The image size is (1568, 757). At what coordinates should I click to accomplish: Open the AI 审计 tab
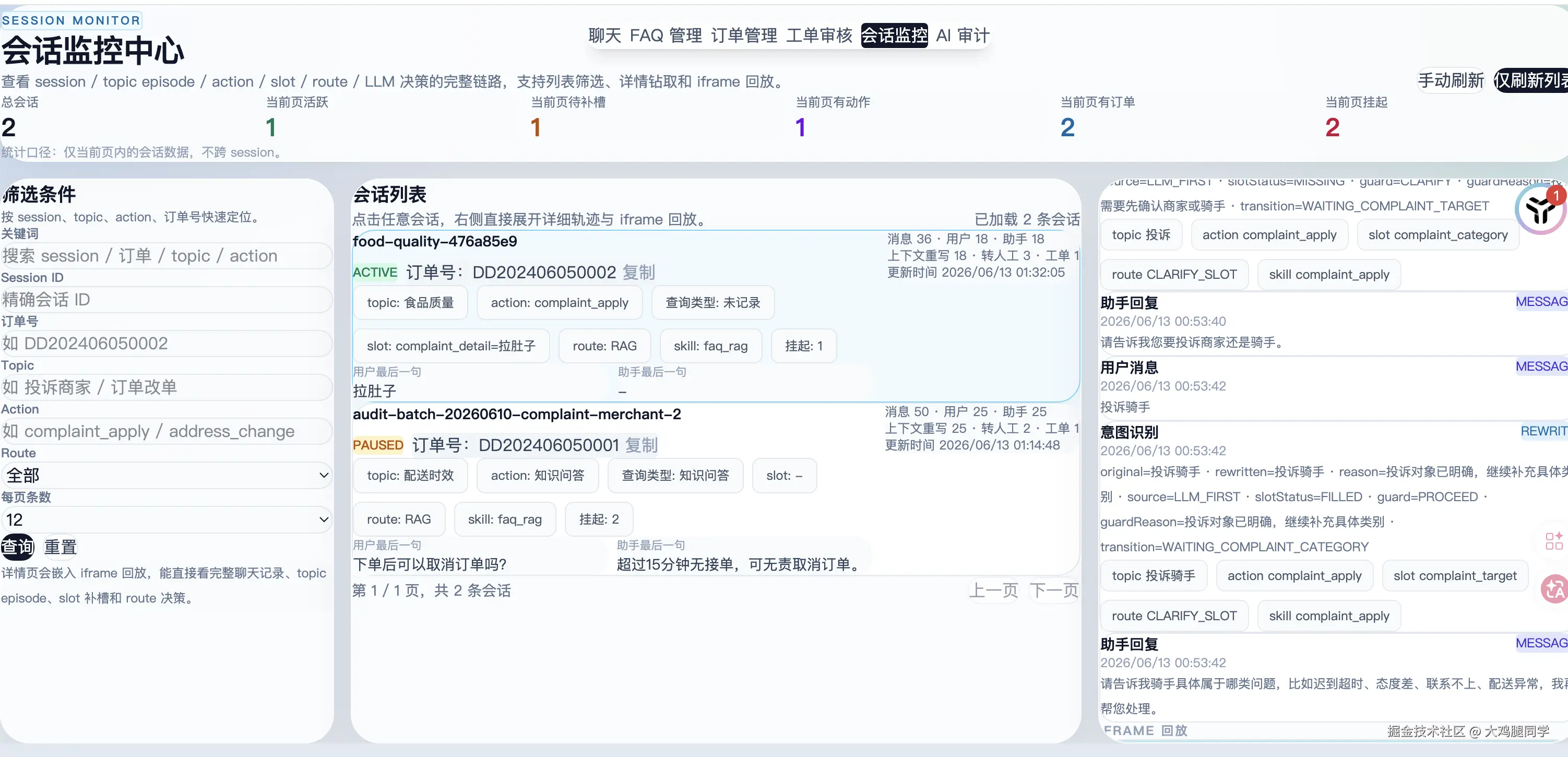(963, 36)
